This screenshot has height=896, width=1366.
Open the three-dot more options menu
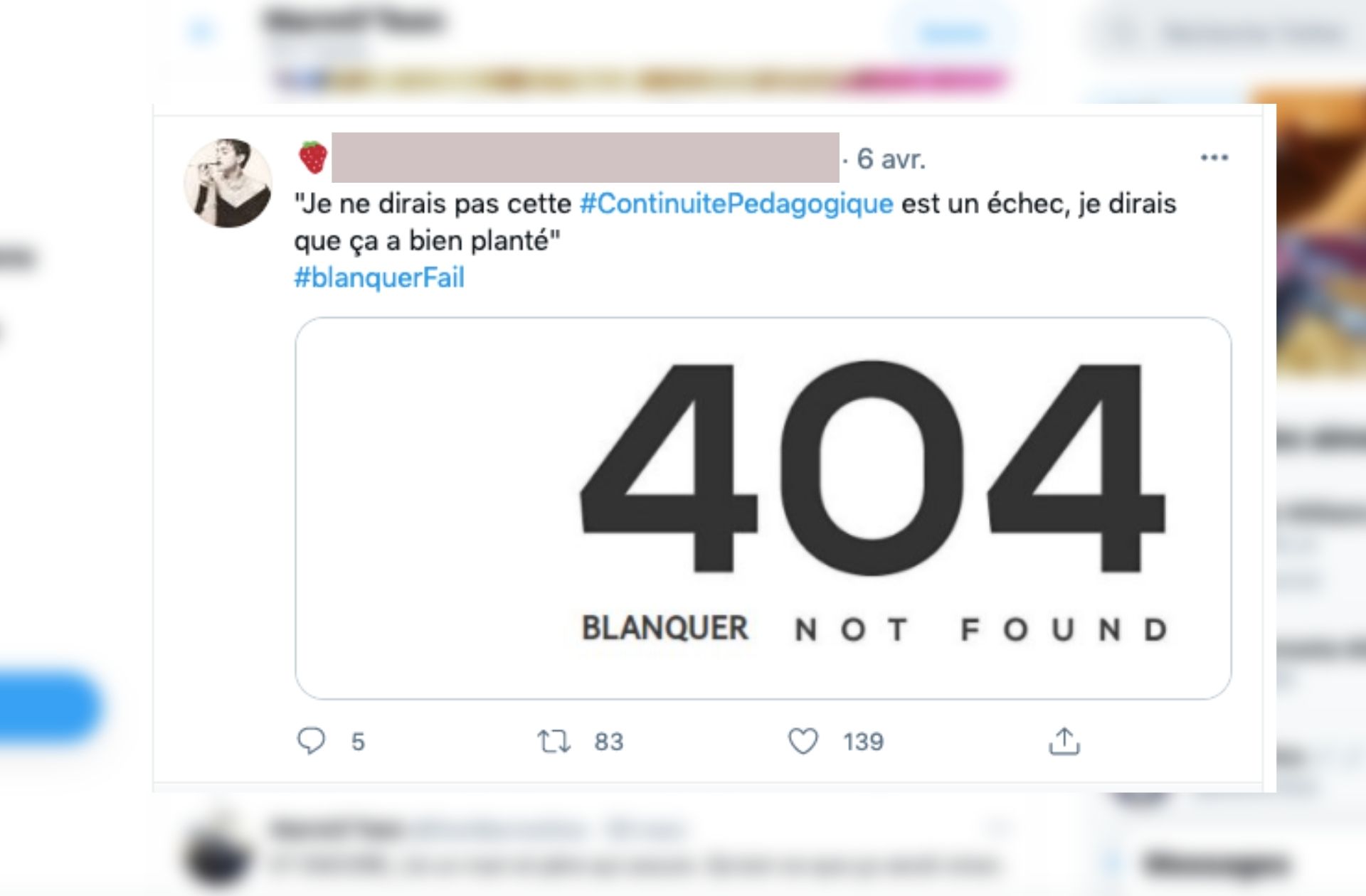tap(1214, 157)
